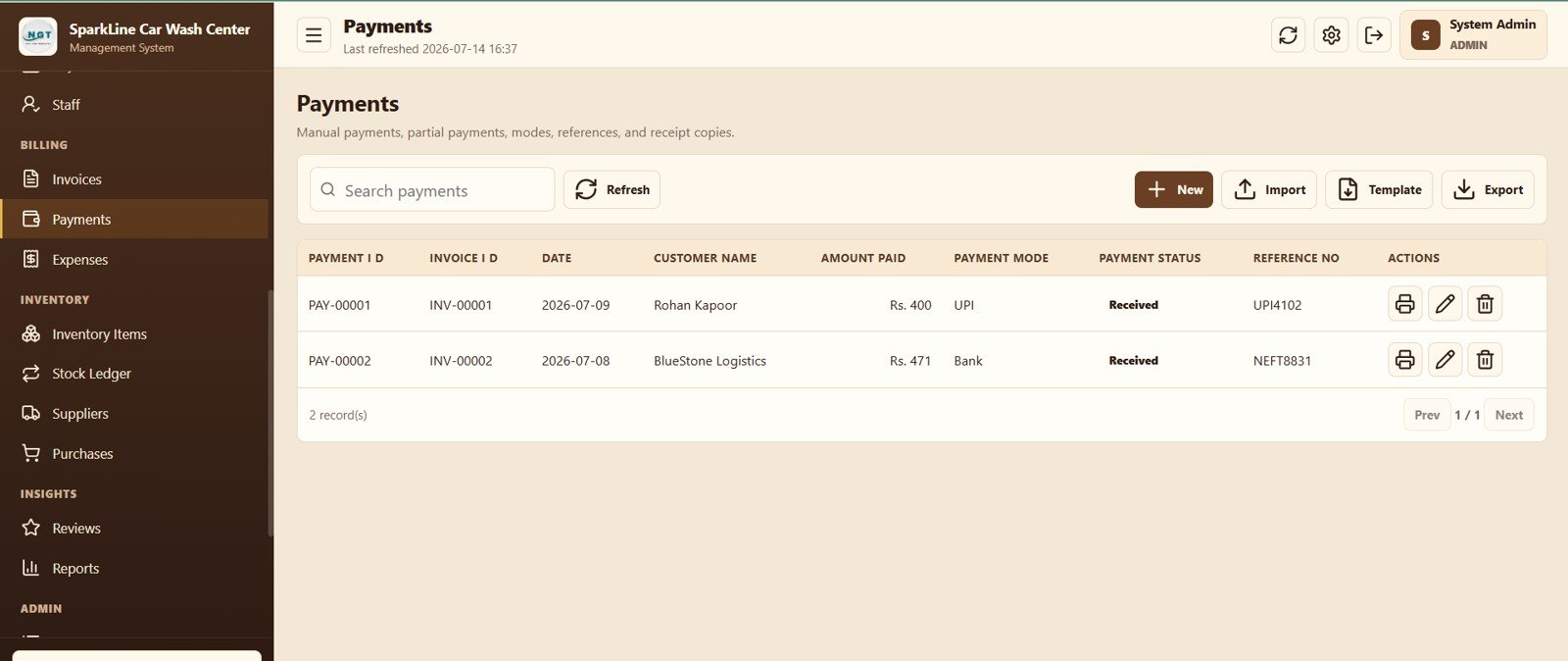The height and width of the screenshot is (661, 1568).
Task: Click INV-00001 invoice cell
Action: click(461, 305)
